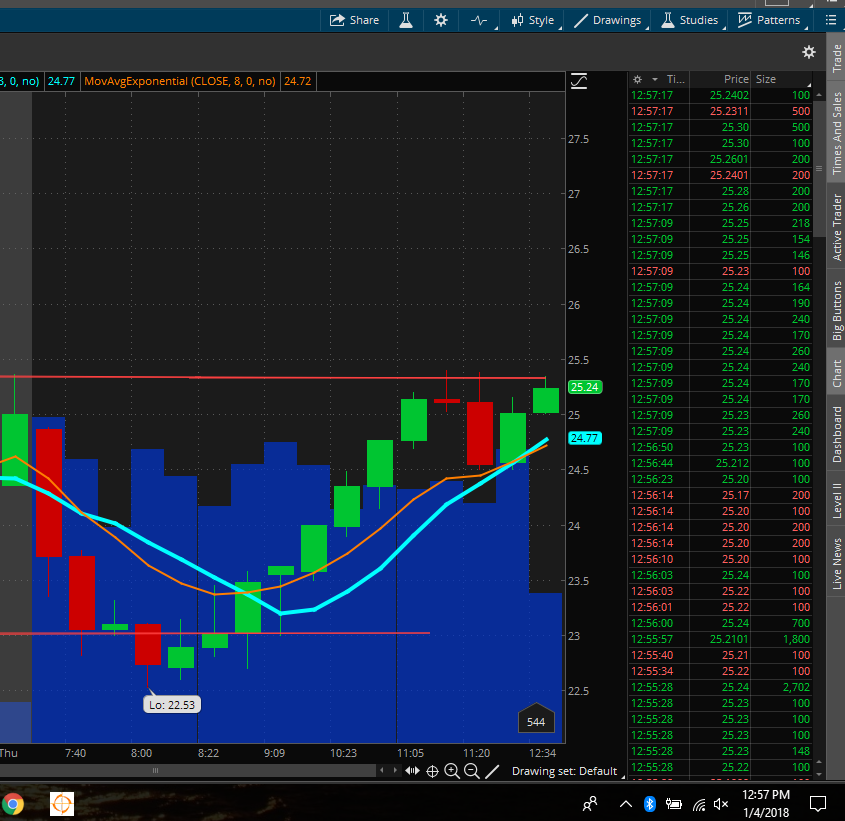
Task: Click the Price column header
Action: pos(736,79)
